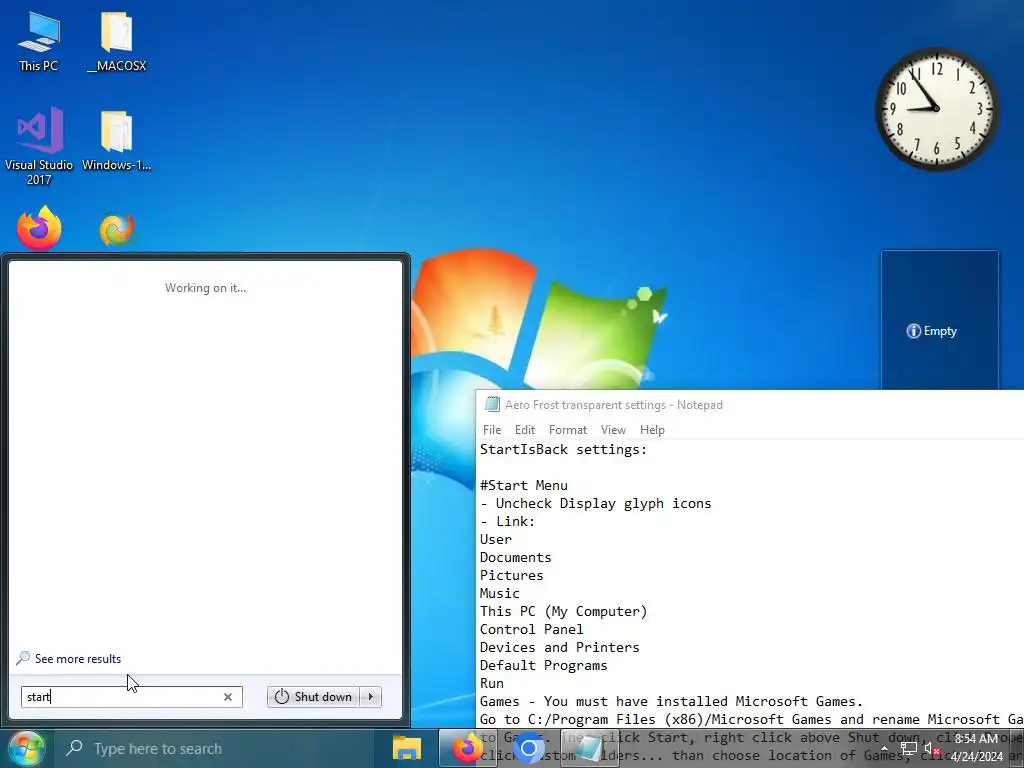Screen dimensions: 1024x768
Task: Clear the Start menu search text
Action: (x=228, y=697)
